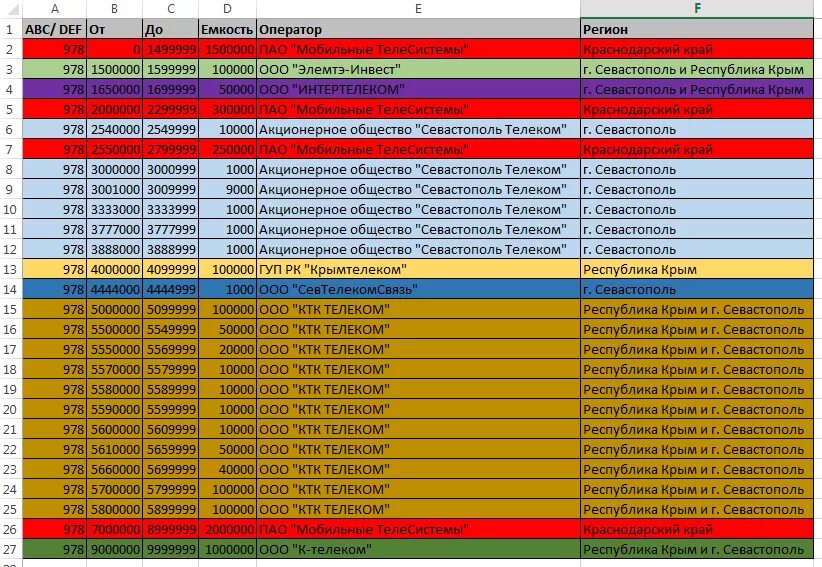Select the ООО "СевТелекомСвязь" cell

[x=418, y=289]
